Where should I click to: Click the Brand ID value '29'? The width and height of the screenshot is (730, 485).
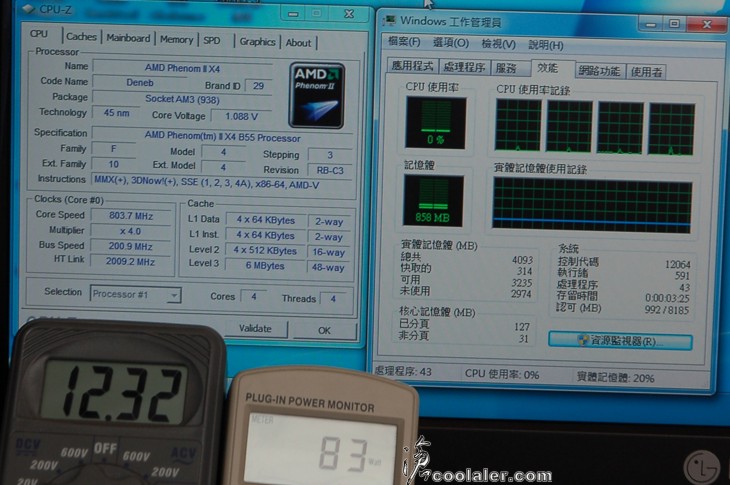(258, 86)
